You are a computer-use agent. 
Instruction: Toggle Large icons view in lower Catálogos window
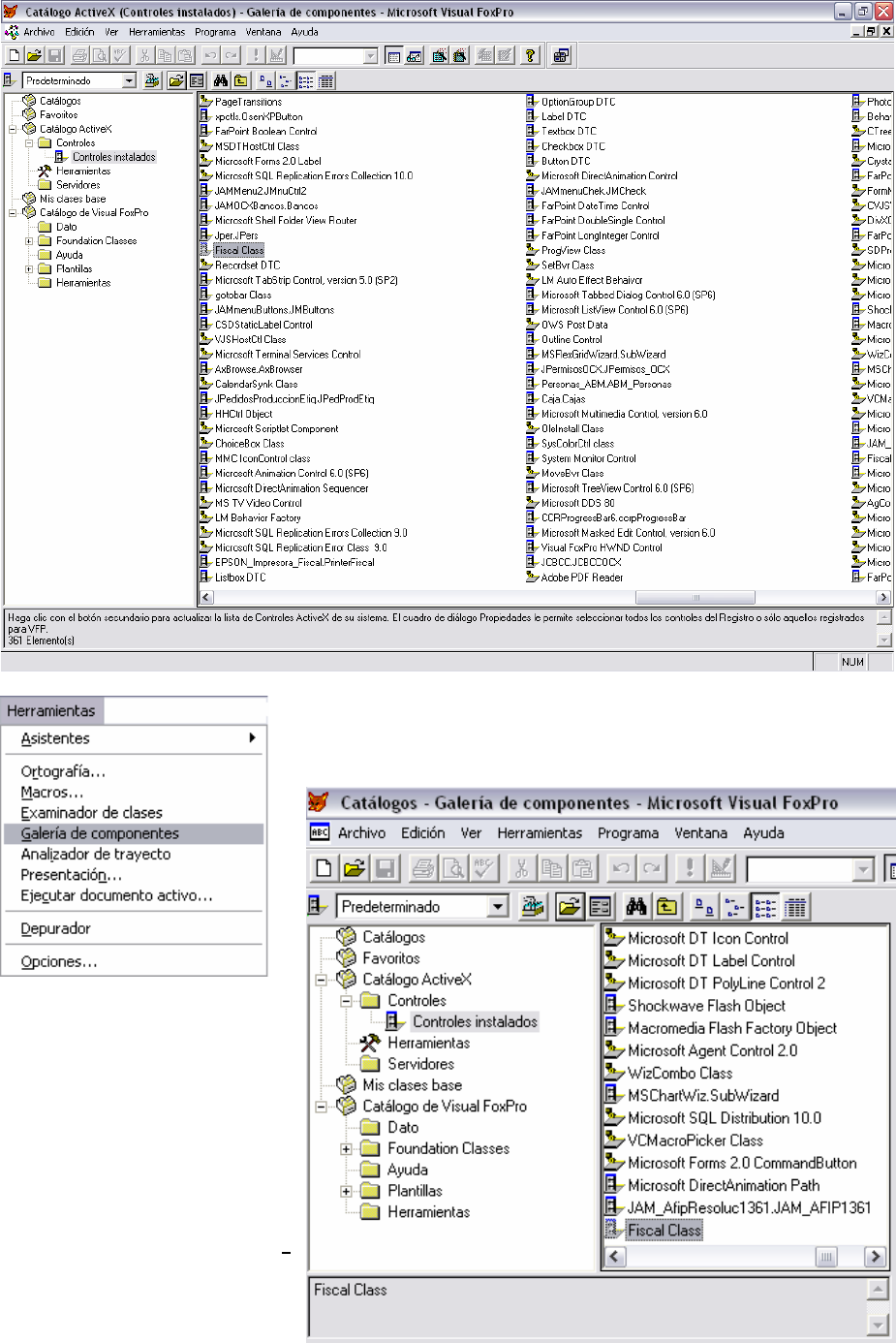click(x=704, y=907)
